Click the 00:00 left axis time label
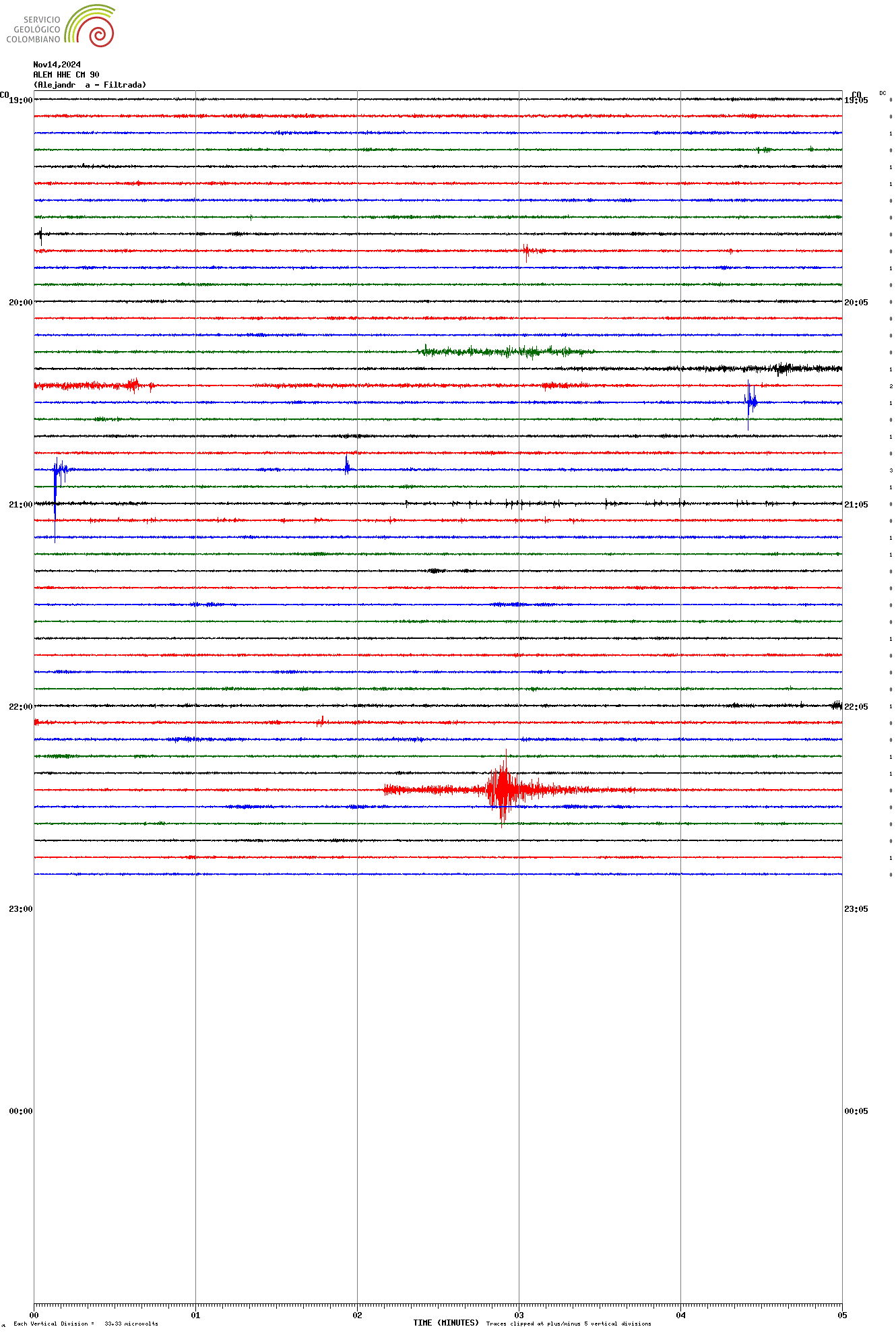896x1333 pixels. [20, 1111]
